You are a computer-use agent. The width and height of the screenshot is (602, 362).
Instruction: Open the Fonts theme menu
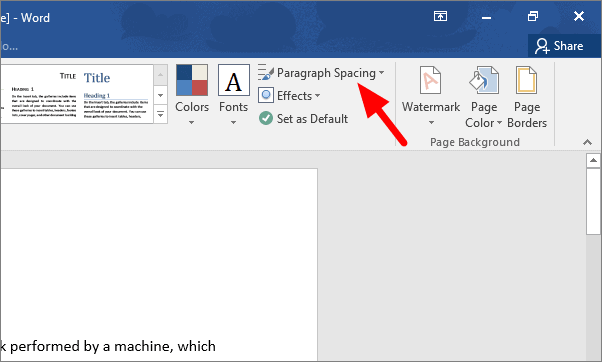coord(233,94)
